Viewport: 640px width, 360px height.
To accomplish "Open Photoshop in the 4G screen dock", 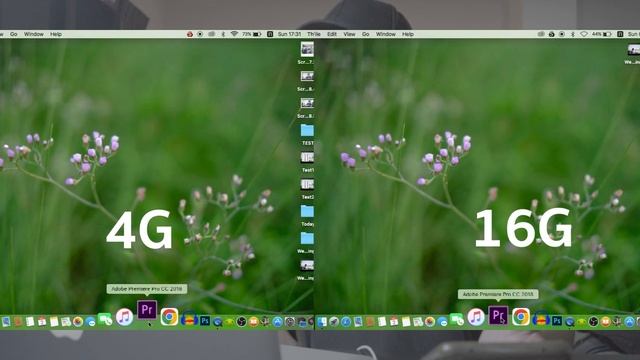I will click(205, 321).
